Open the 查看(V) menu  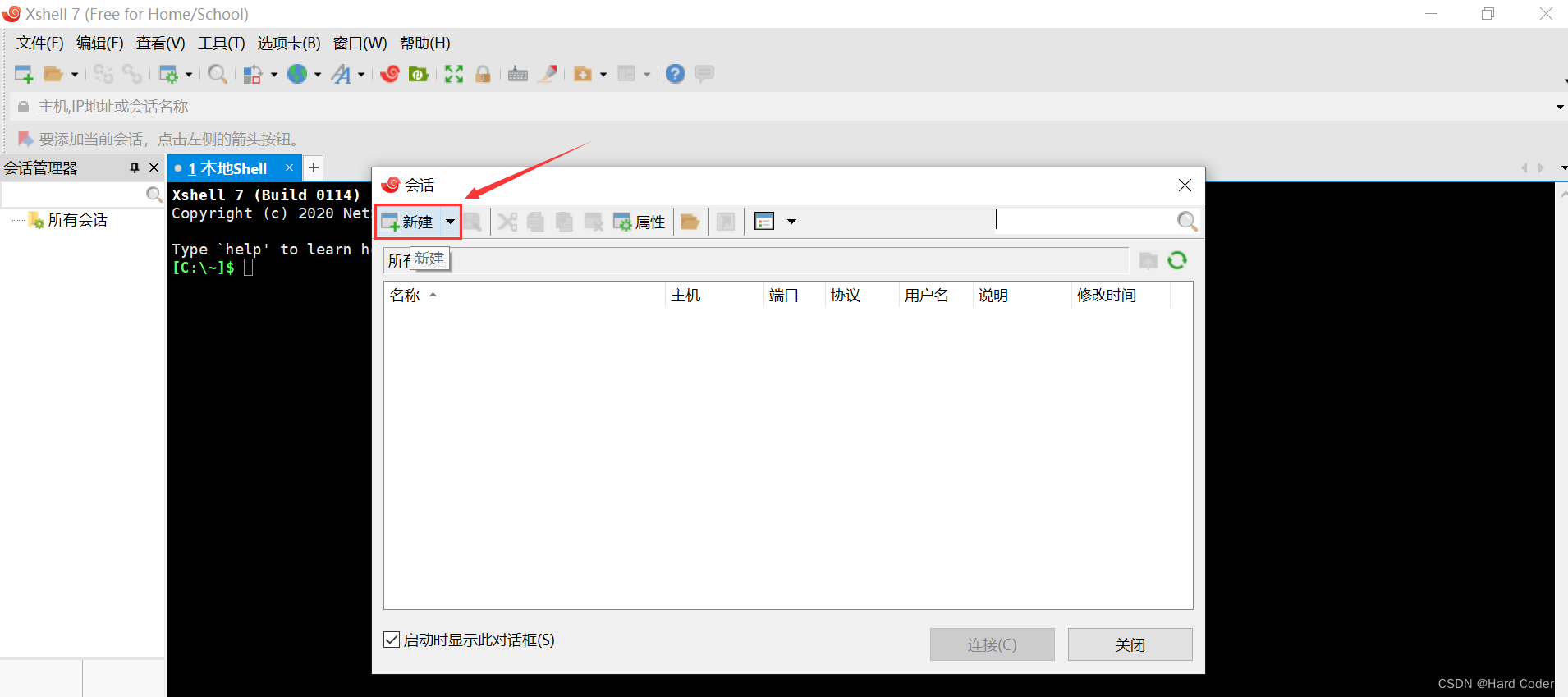coord(161,44)
